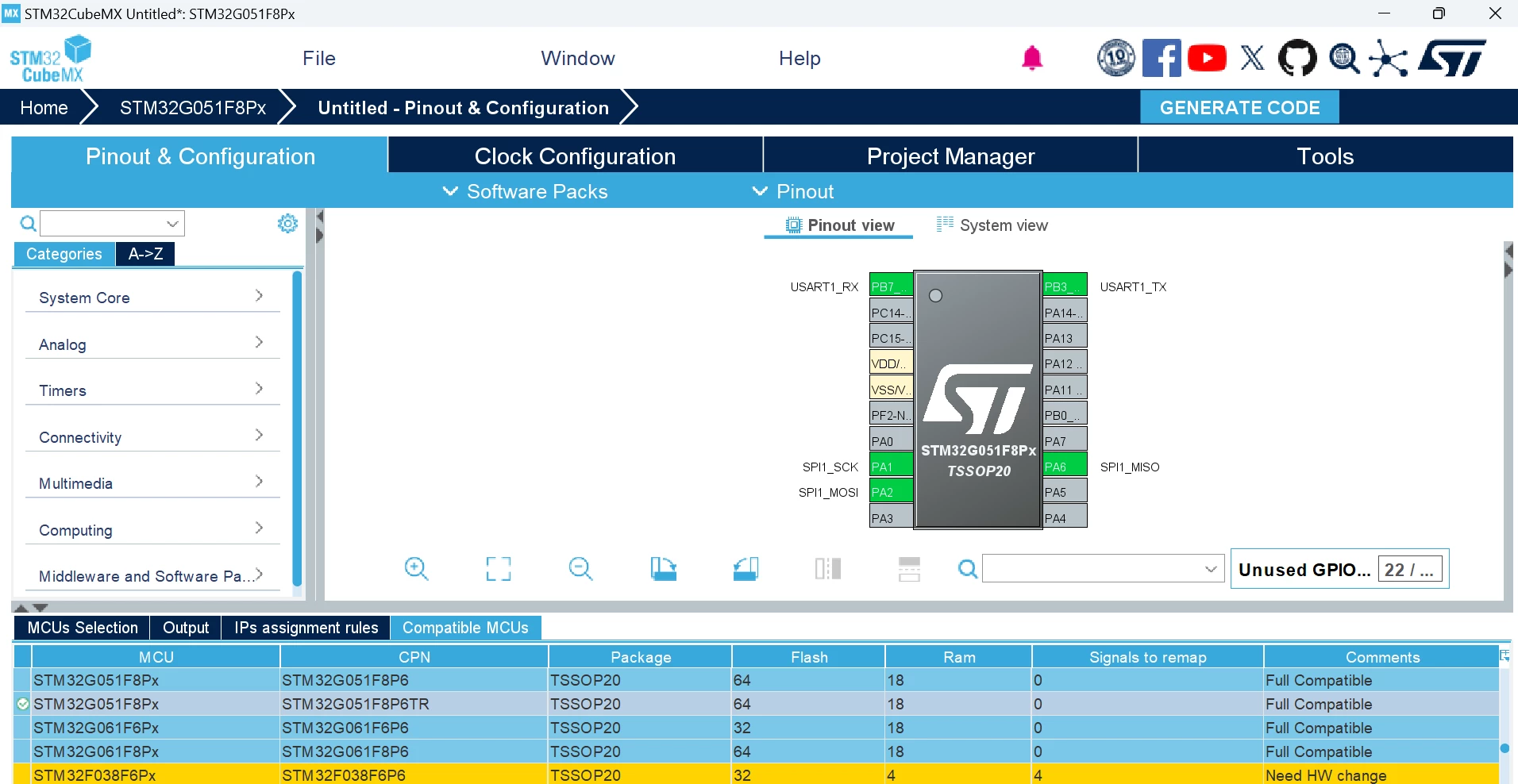
Task: Go to Home breadcrumb
Action: pos(44,108)
